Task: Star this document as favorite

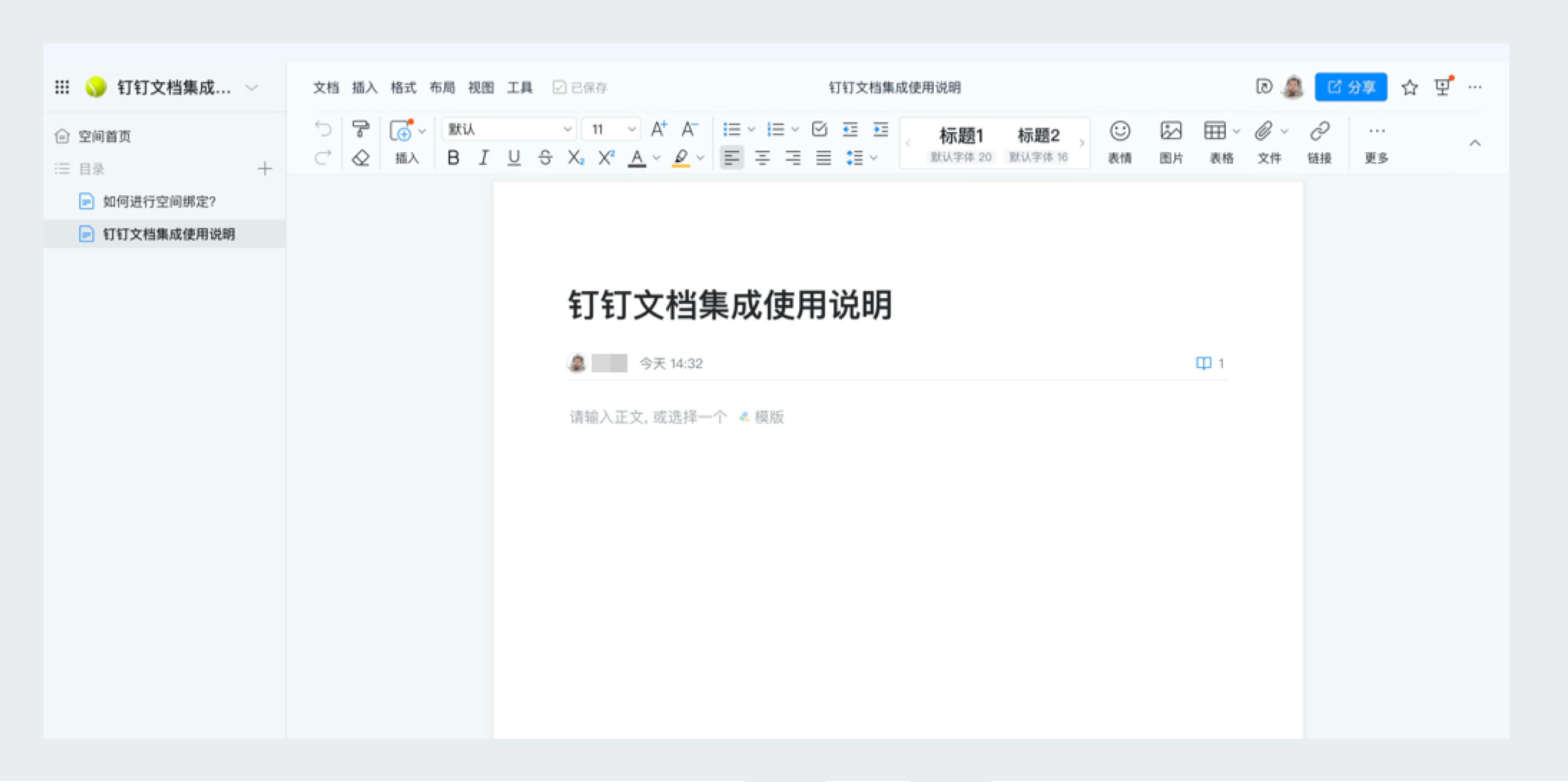Action: pyautogui.click(x=1410, y=88)
